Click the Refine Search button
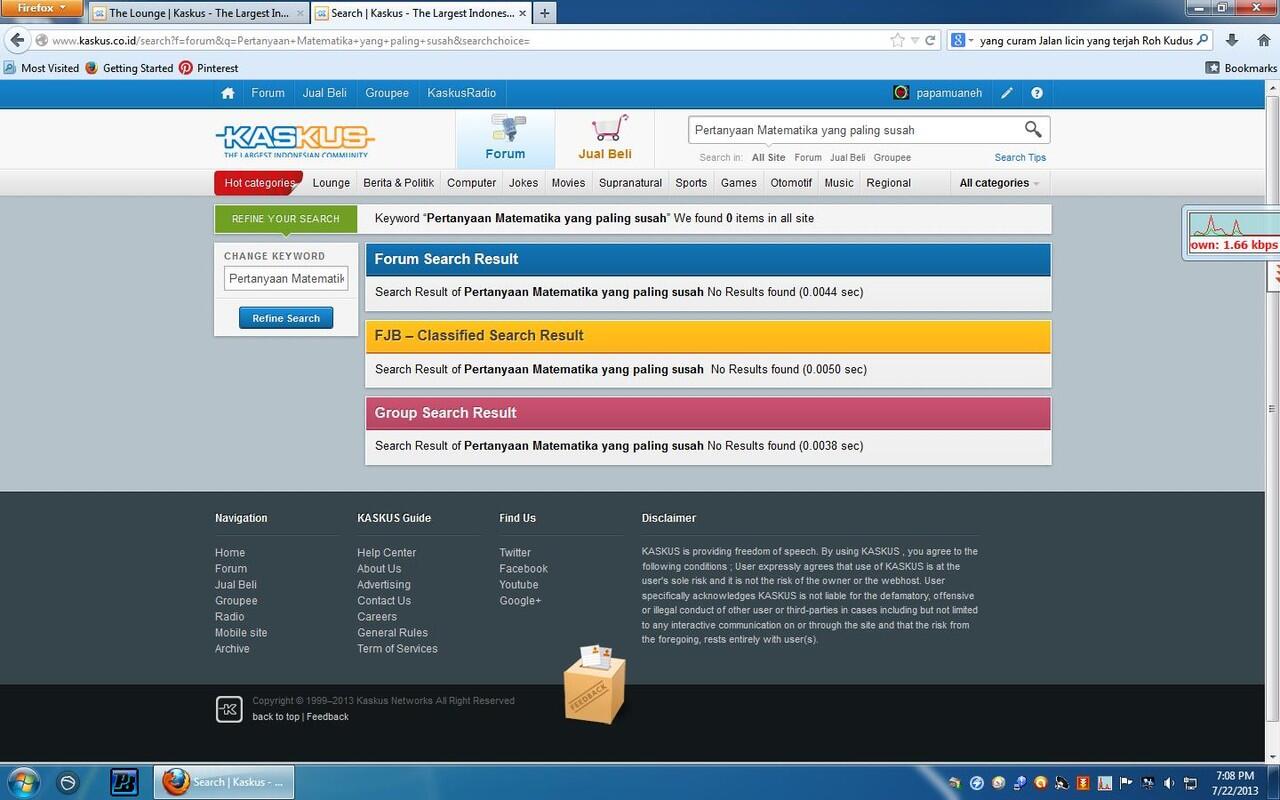Screen dimensions: 1280x800 point(286,318)
